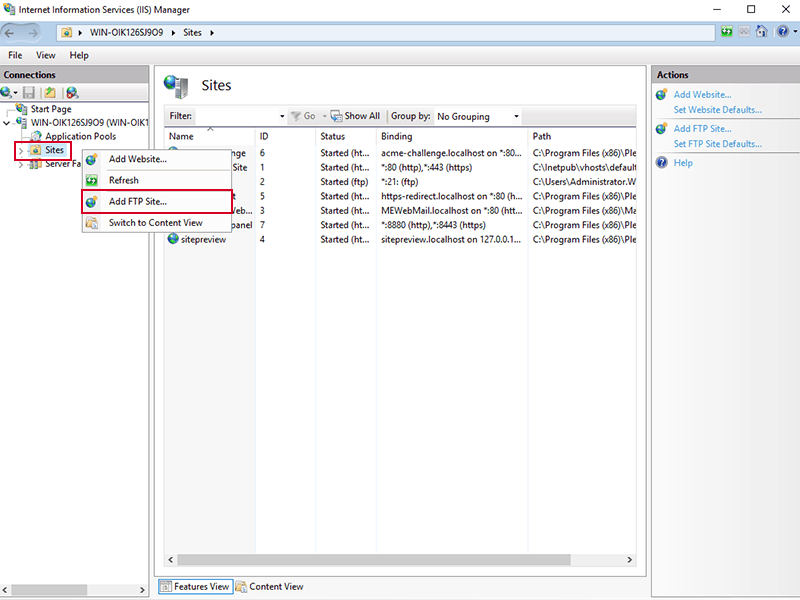Click the stop (X) icon in address bar

pyautogui.click(x=744, y=32)
